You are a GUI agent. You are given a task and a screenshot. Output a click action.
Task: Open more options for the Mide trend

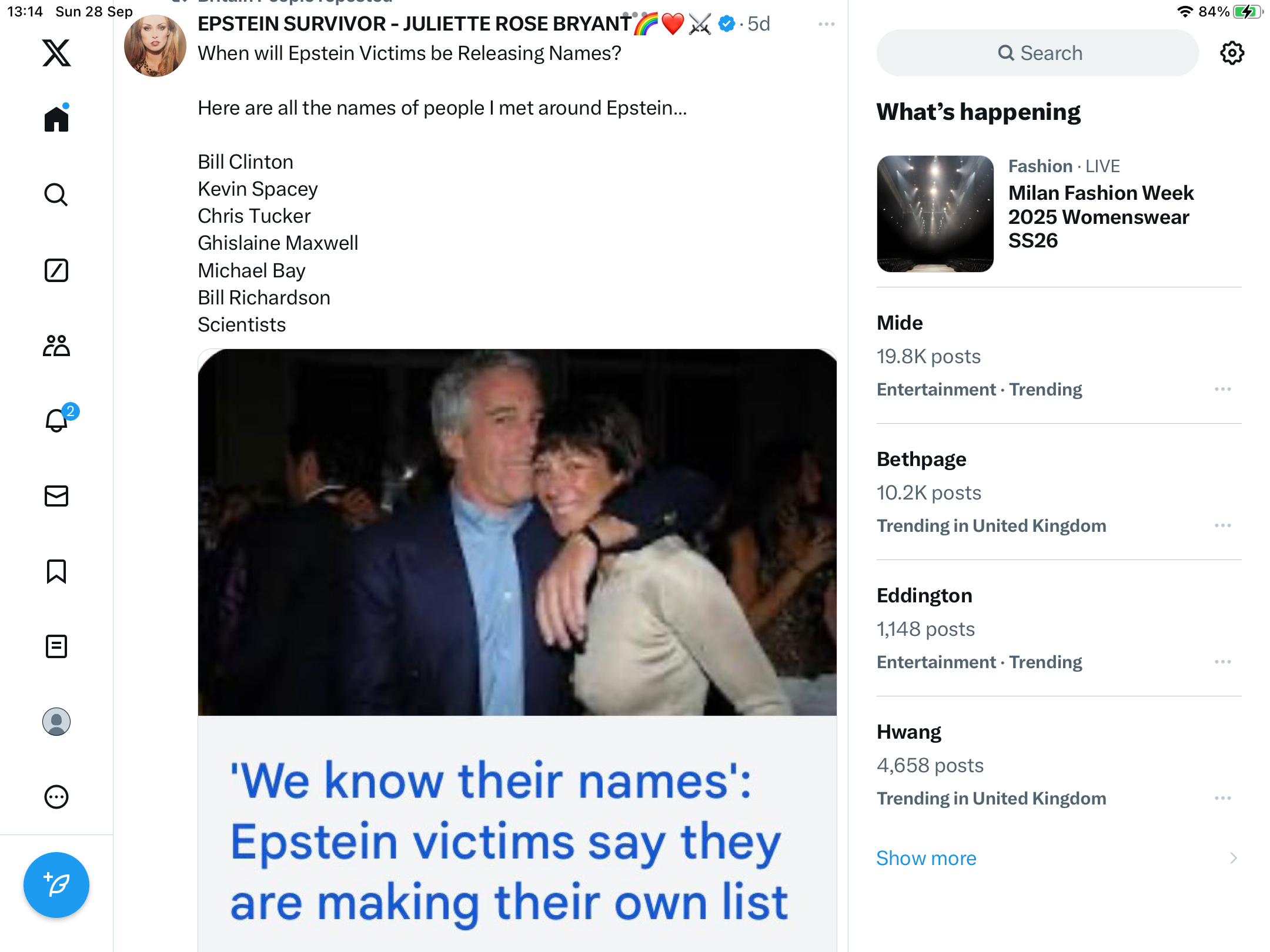1222,389
